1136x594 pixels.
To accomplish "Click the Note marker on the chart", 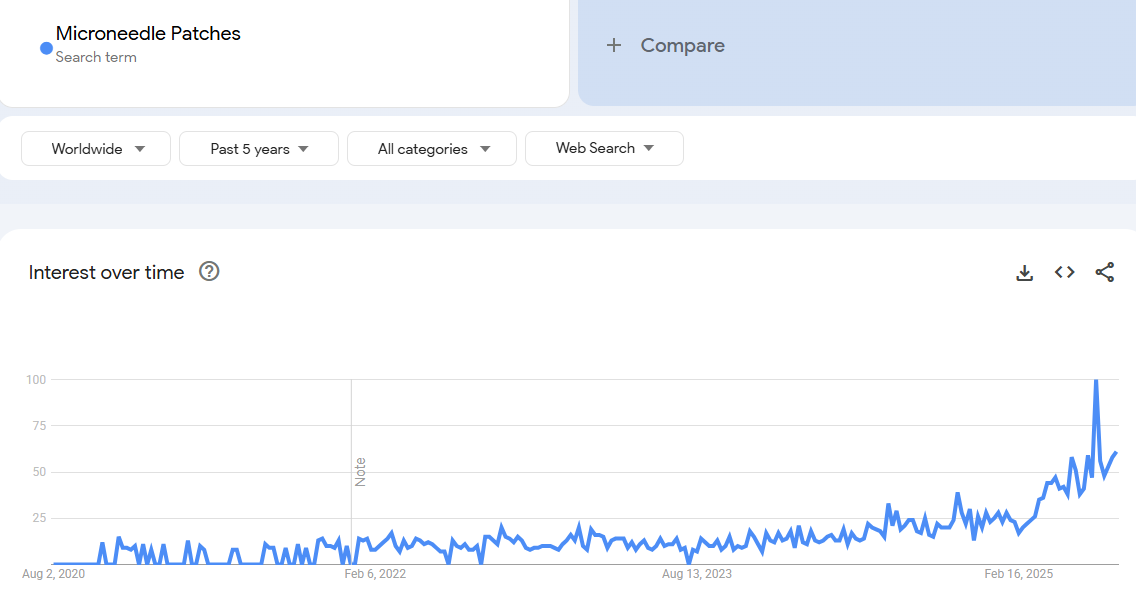I will (360, 472).
